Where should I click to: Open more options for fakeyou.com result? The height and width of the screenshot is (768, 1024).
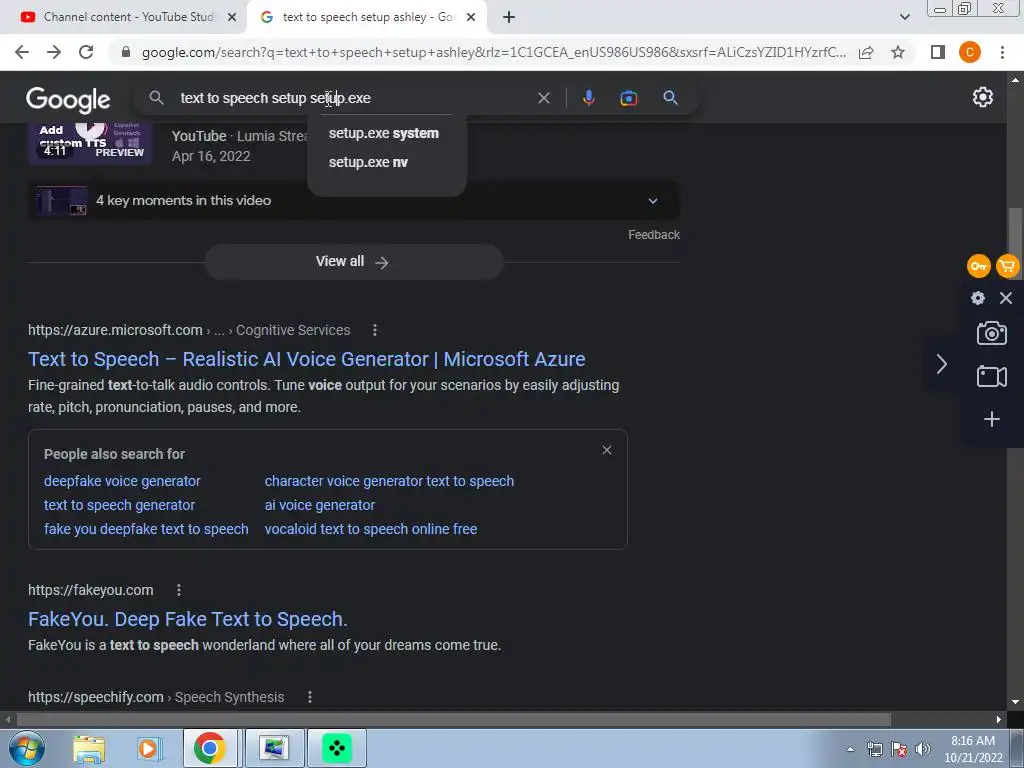point(178,590)
